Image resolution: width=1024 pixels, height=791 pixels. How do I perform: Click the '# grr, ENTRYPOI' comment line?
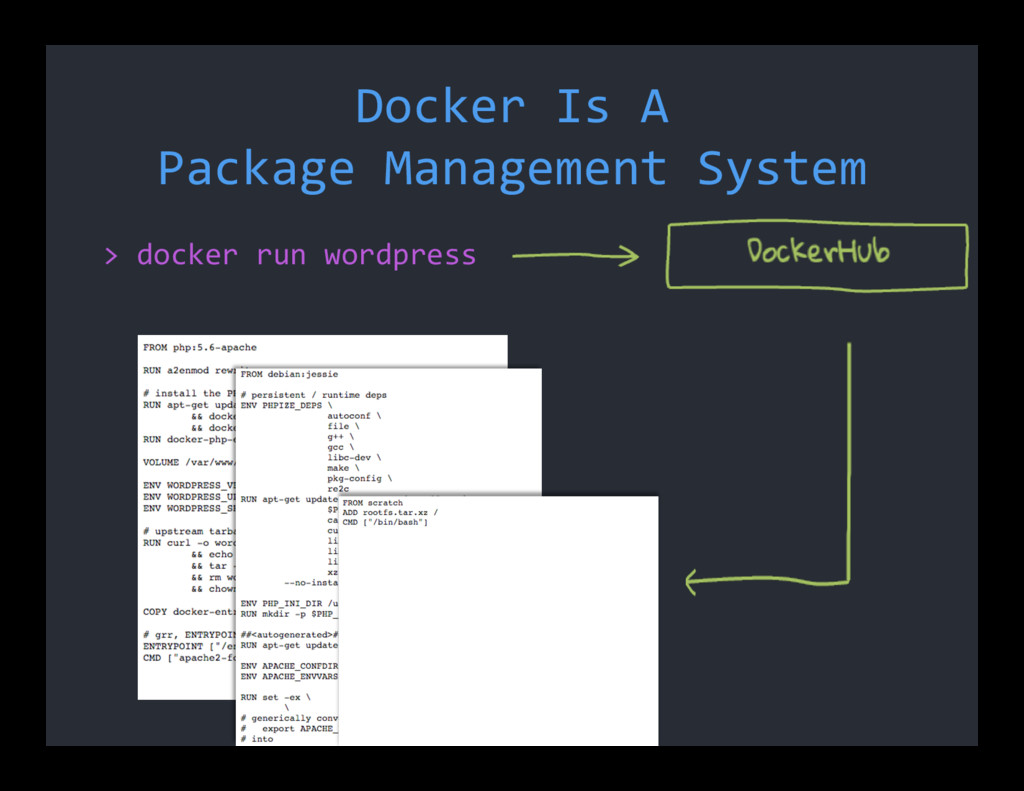pos(189,635)
